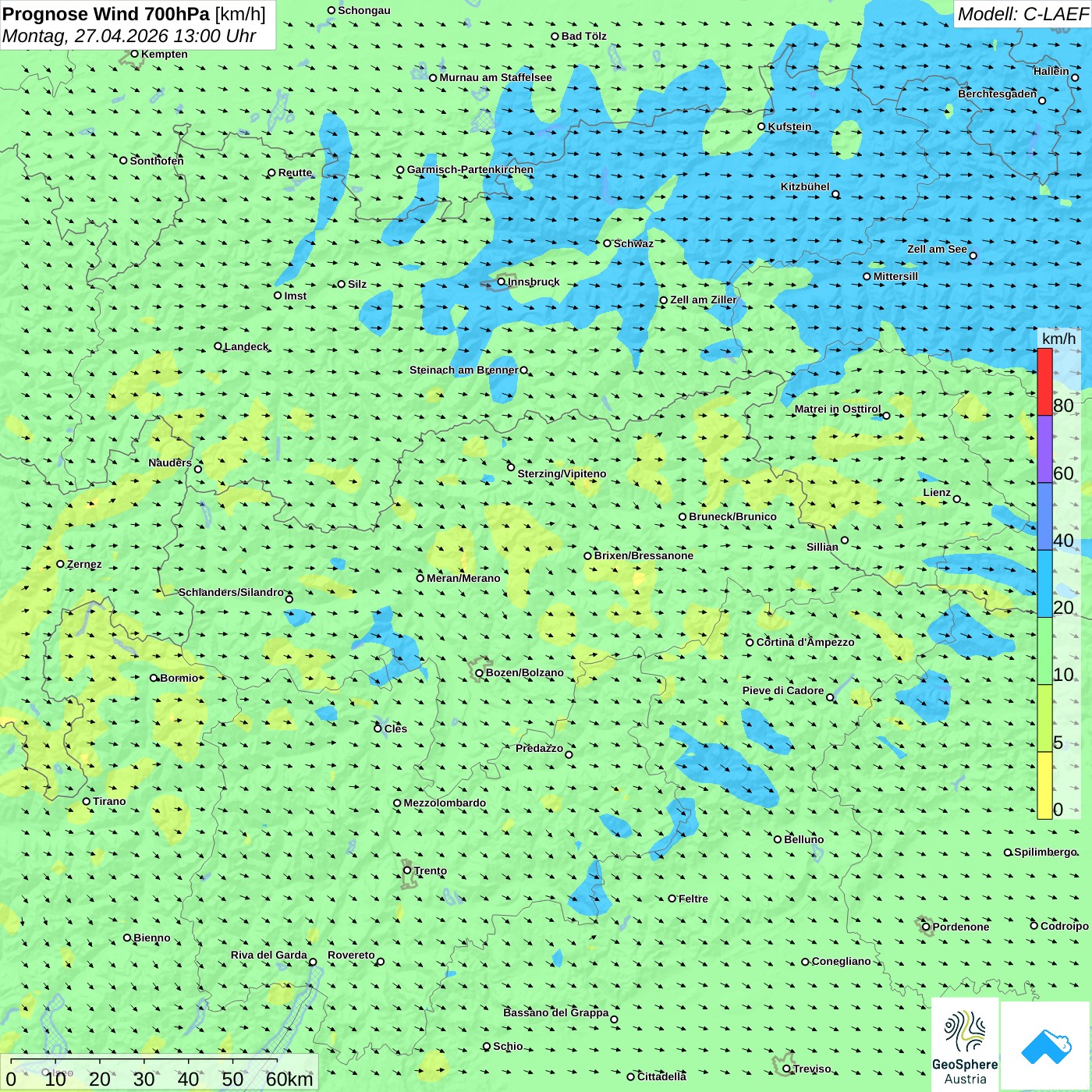
Task: Click the Pordenone city marker
Action: 926,927
